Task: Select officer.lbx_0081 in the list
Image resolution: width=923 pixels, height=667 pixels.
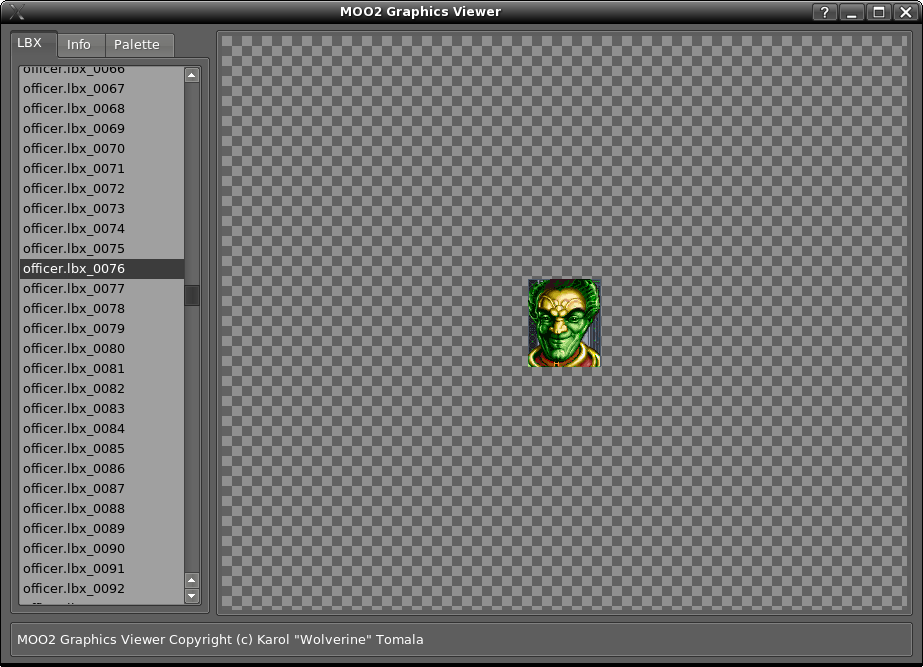Action: (x=102, y=369)
